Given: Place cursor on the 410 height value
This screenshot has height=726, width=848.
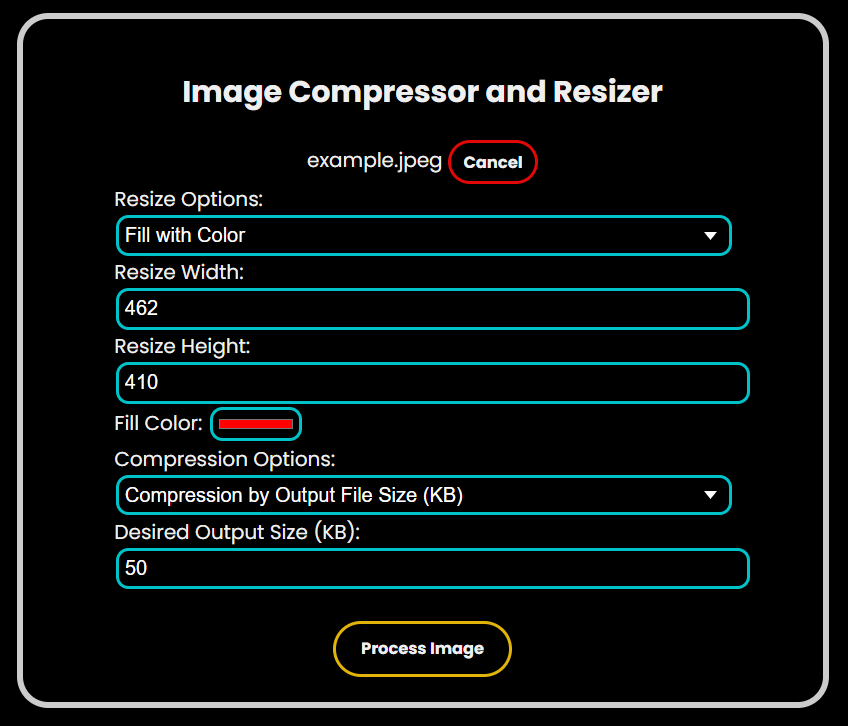Looking at the screenshot, I should (141, 383).
